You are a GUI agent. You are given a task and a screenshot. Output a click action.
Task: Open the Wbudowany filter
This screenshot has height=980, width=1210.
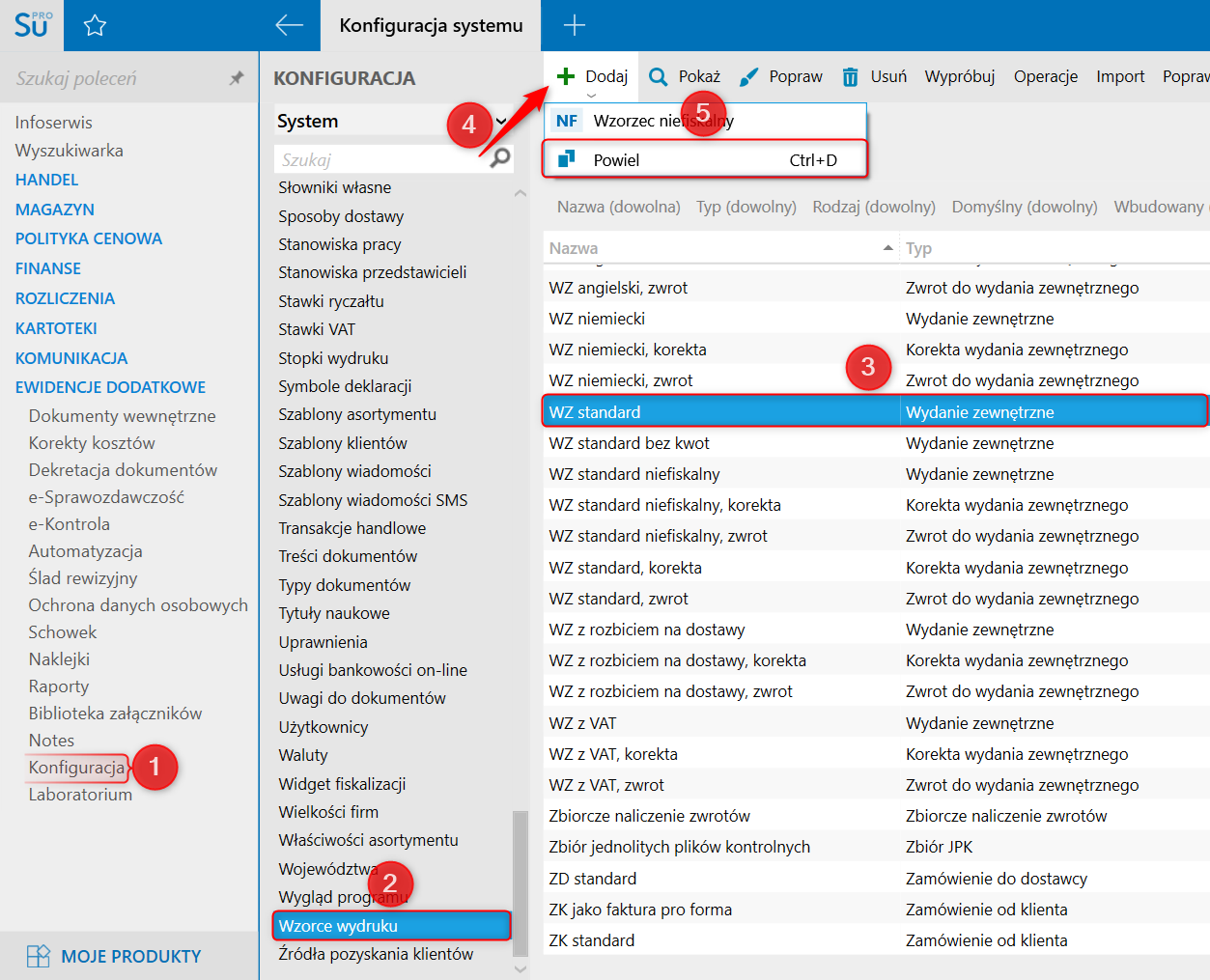coord(1161,207)
